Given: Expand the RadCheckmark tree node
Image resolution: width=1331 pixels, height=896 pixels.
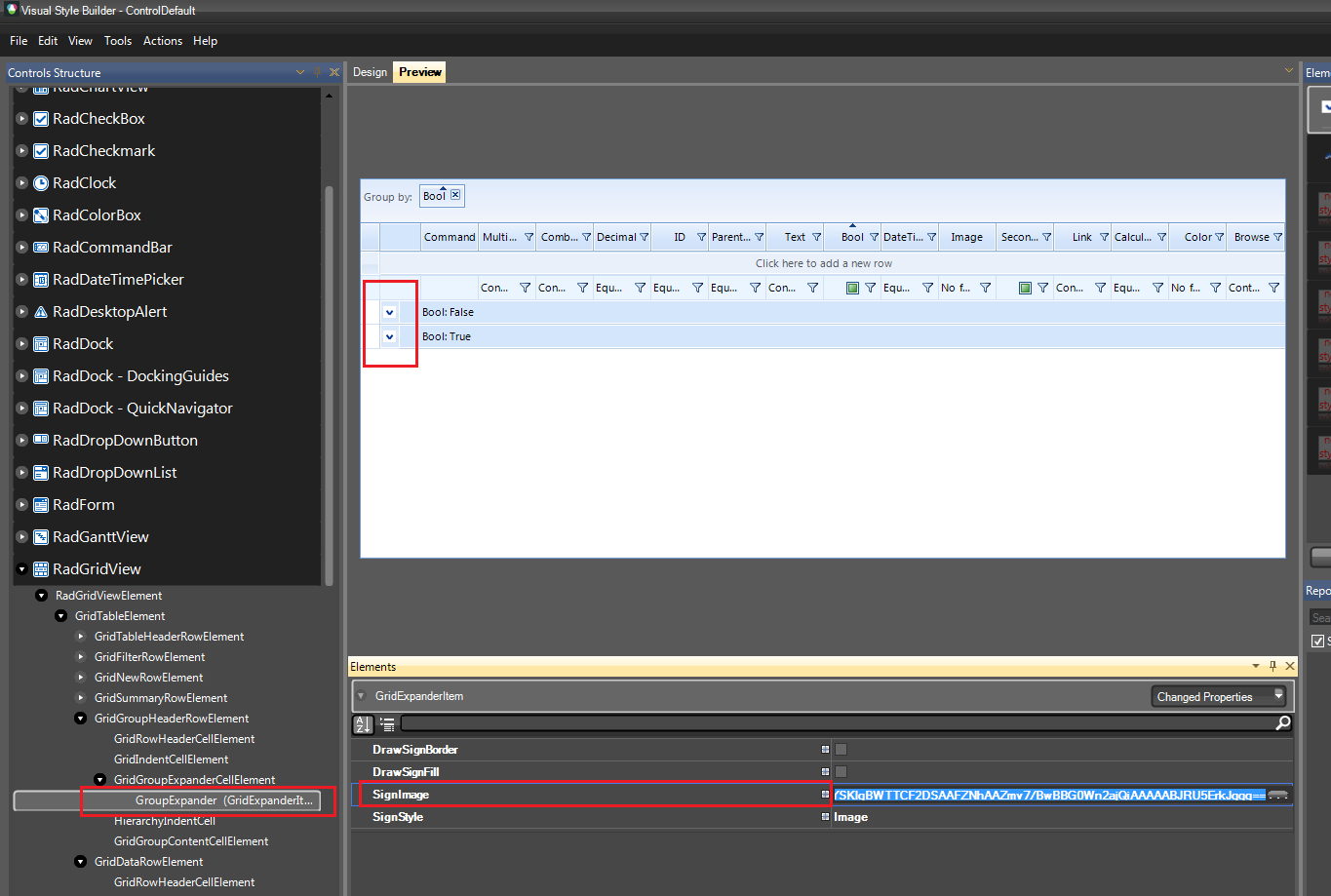Looking at the screenshot, I should click(21, 151).
